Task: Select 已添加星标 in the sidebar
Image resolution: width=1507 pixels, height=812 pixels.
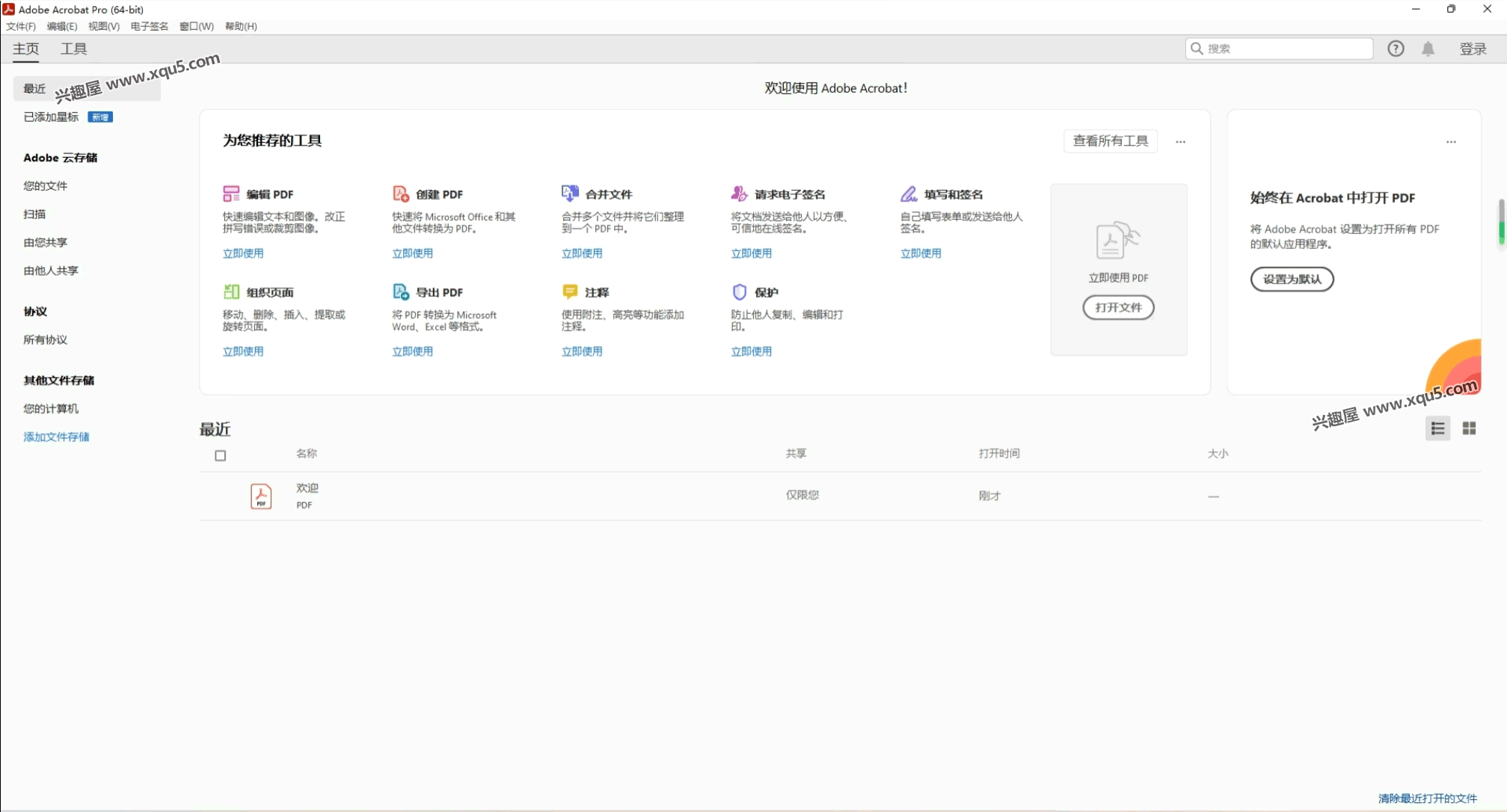Action: pyautogui.click(x=51, y=117)
